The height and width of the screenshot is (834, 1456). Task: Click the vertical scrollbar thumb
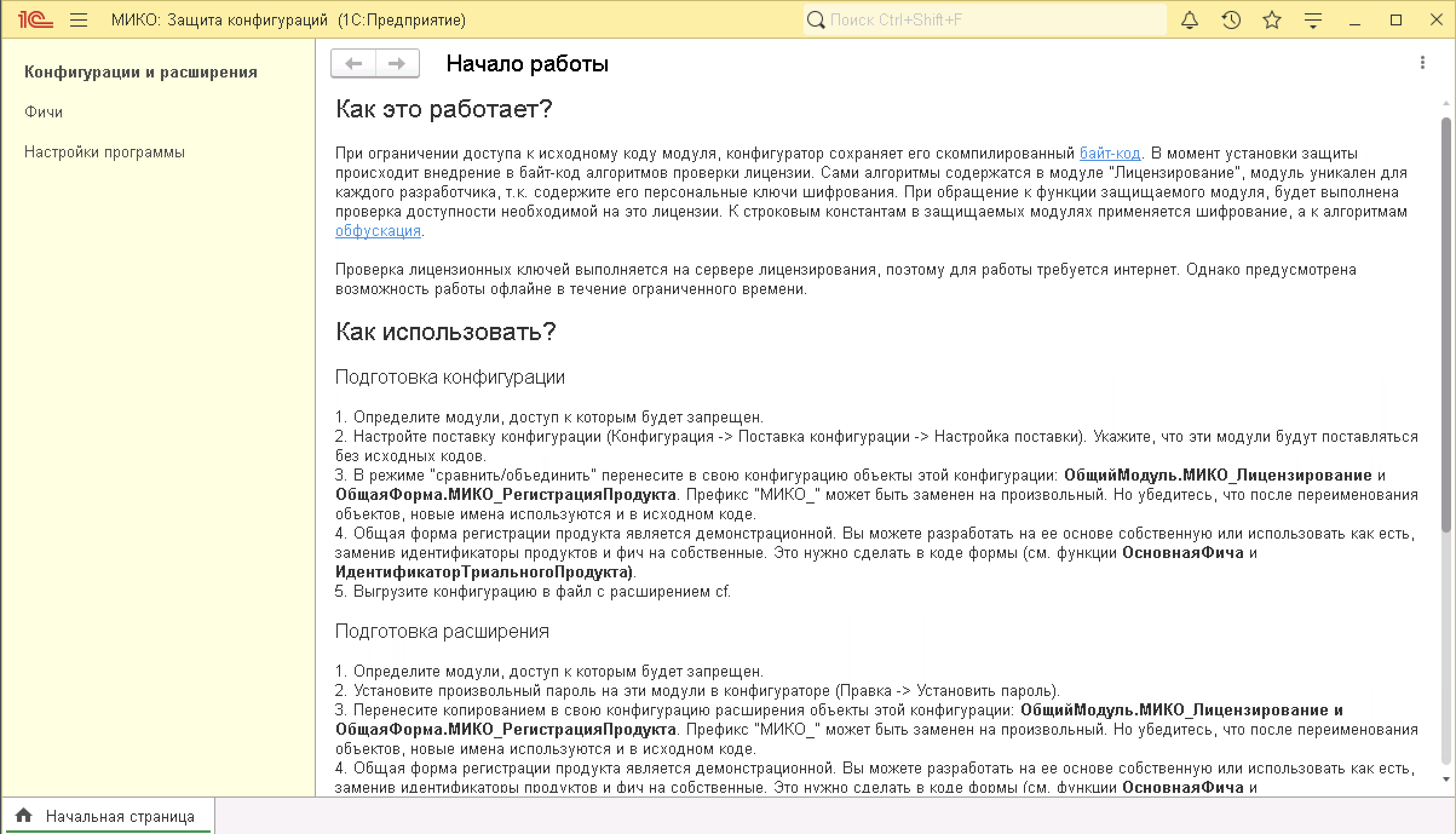pyautogui.click(x=1446, y=325)
